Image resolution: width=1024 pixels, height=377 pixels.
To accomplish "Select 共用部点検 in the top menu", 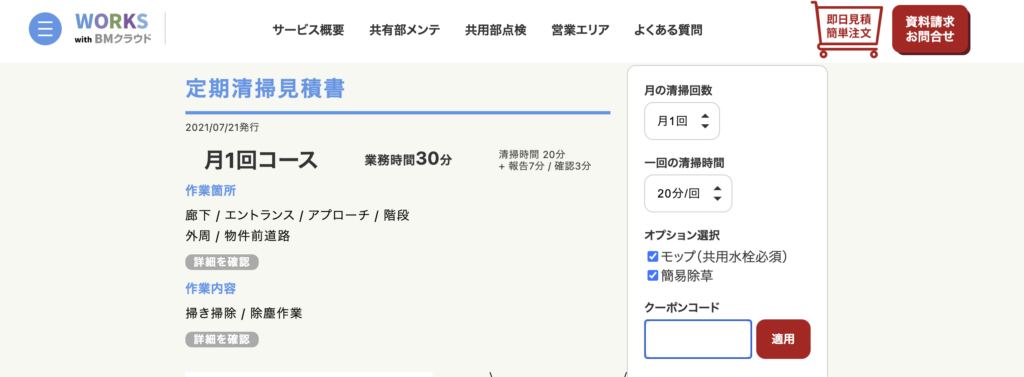I will (496, 30).
